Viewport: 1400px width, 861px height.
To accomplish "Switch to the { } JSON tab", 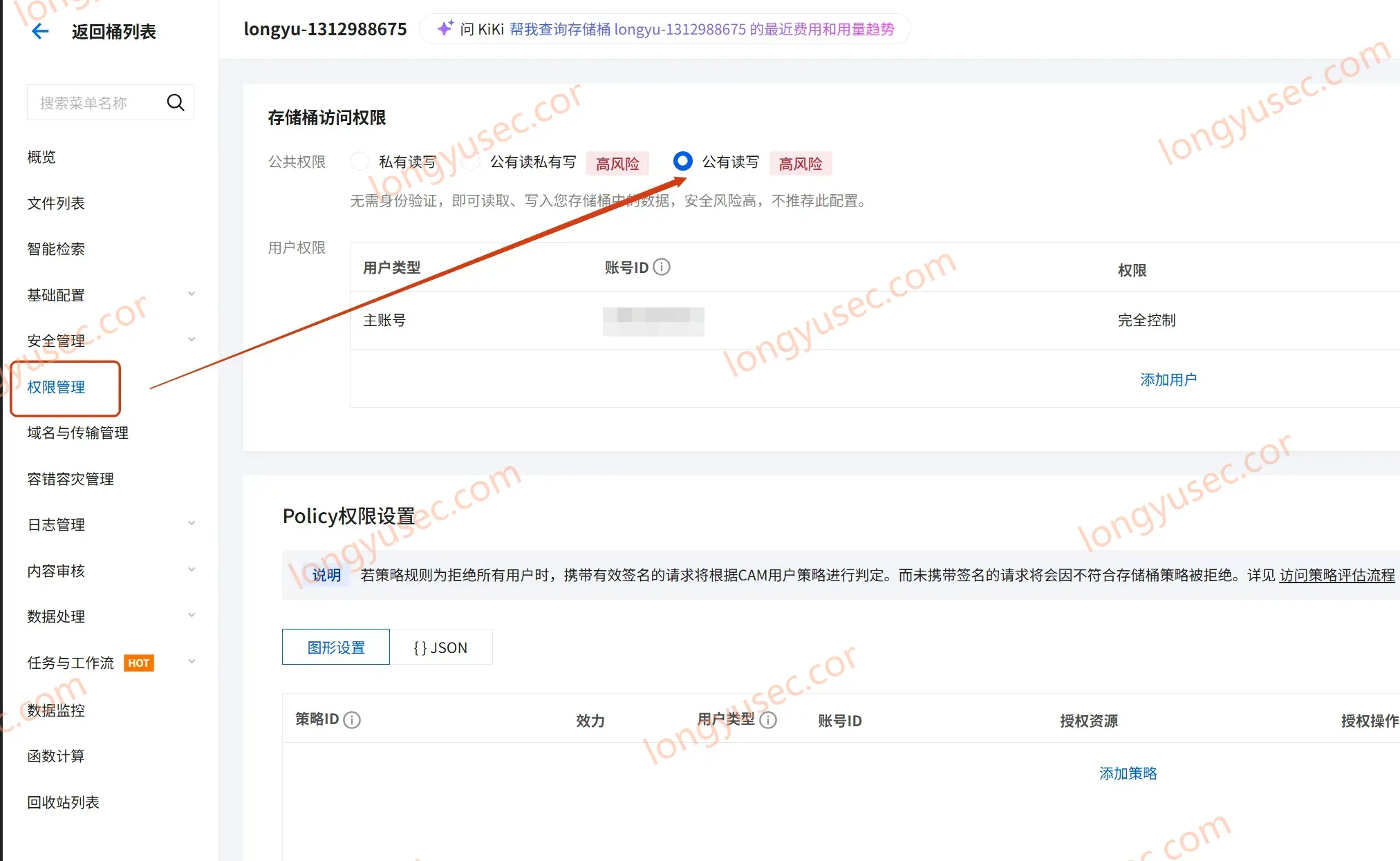I will (441, 647).
